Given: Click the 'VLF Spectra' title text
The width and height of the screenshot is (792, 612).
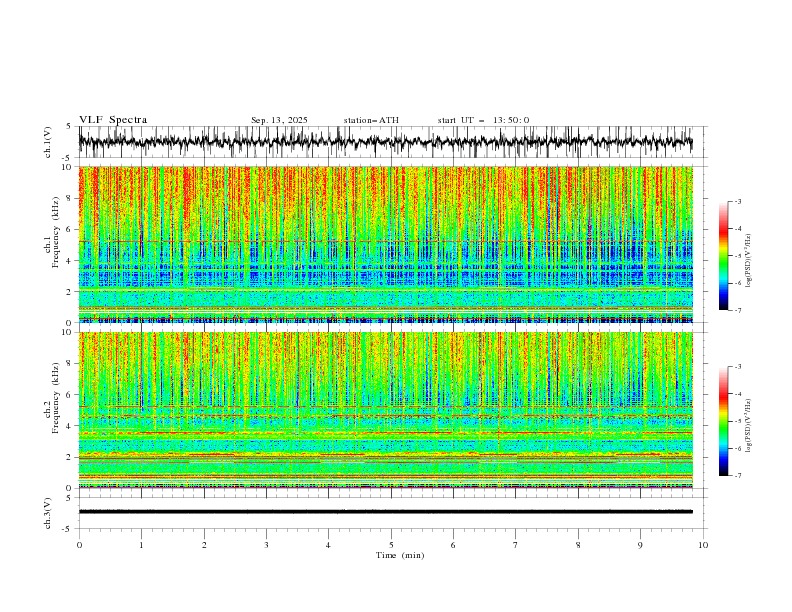Looking at the screenshot, I should pos(113,120).
